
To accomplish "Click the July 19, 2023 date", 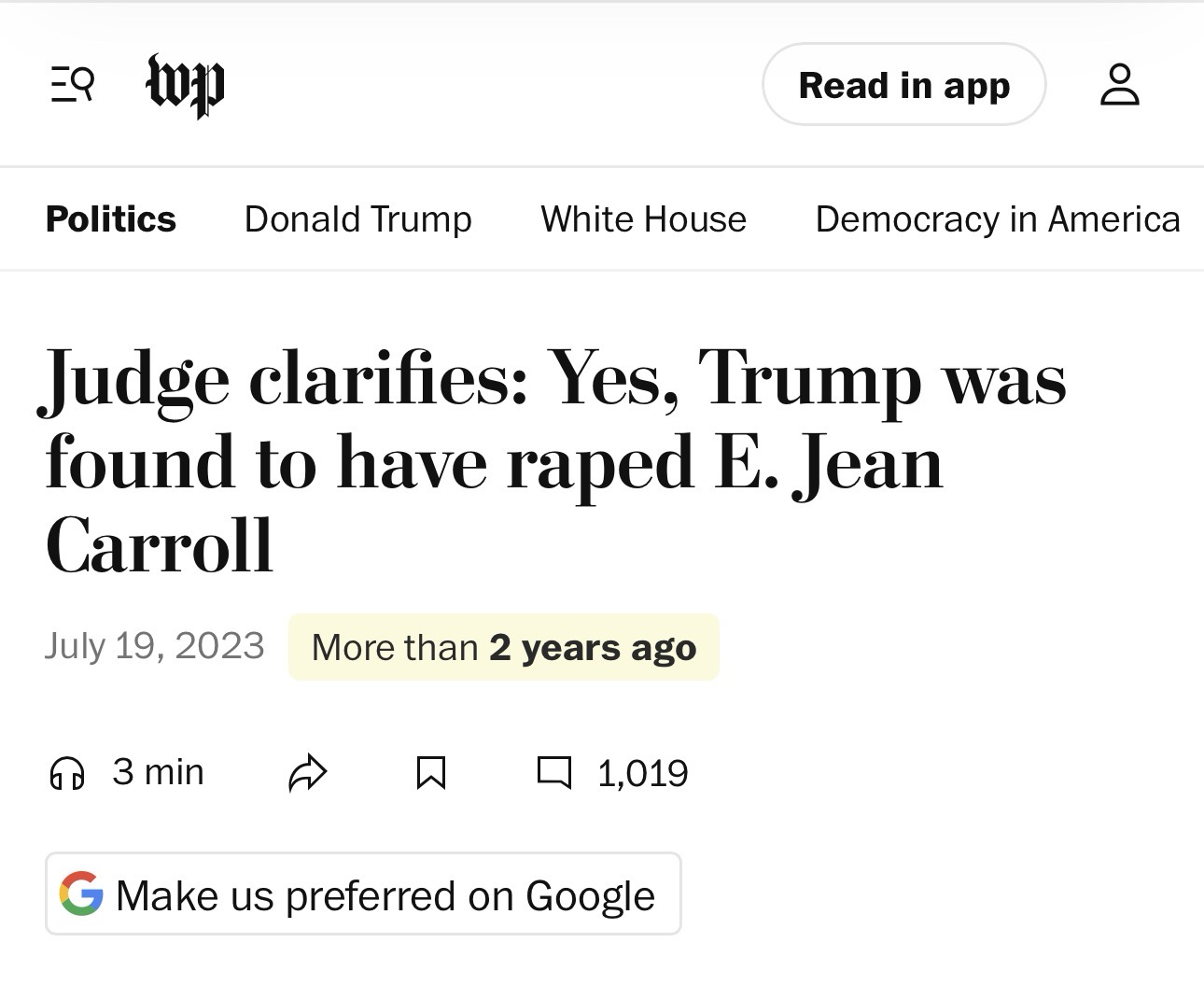I will pos(154,646).
